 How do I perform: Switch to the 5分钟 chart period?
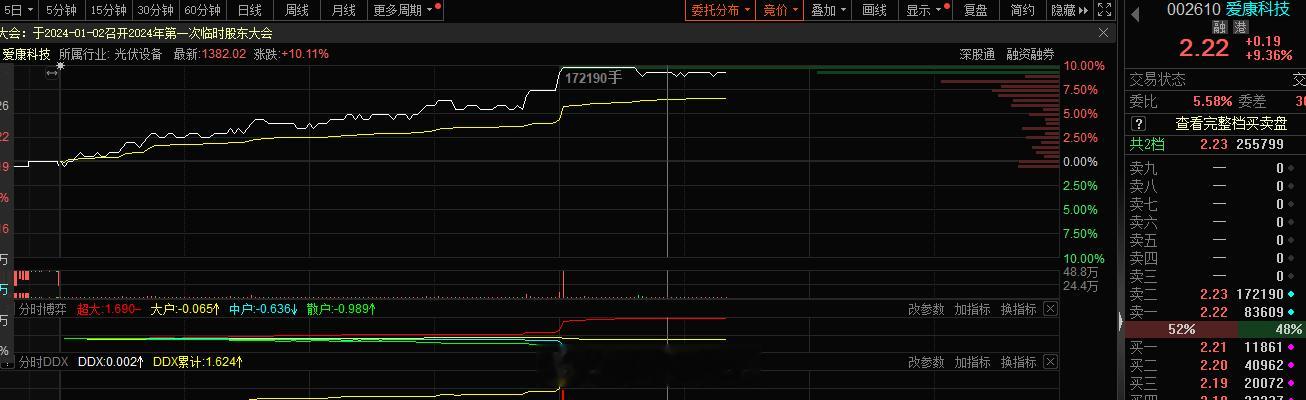62,10
